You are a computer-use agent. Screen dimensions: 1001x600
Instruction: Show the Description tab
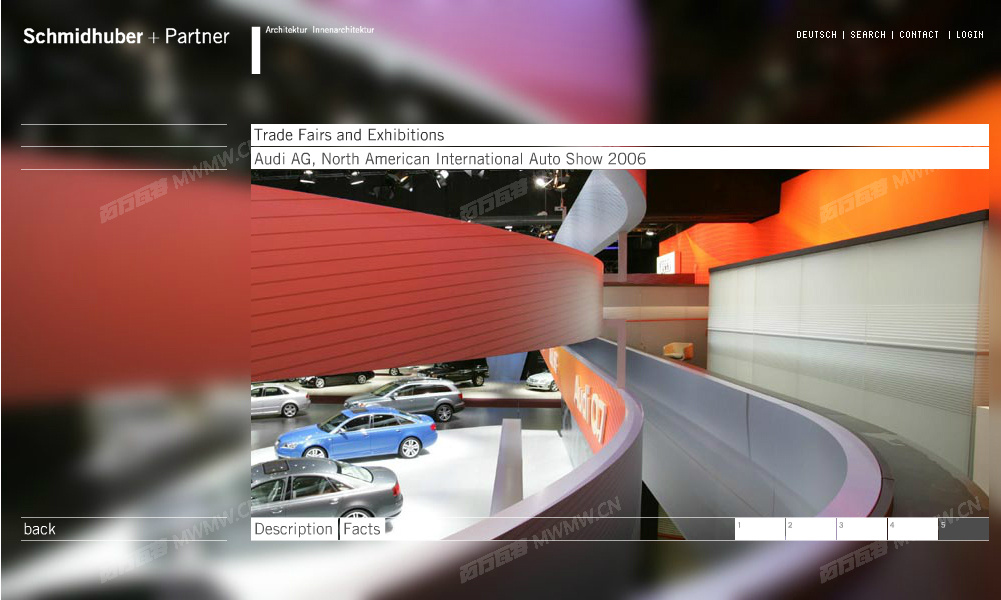point(294,529)
